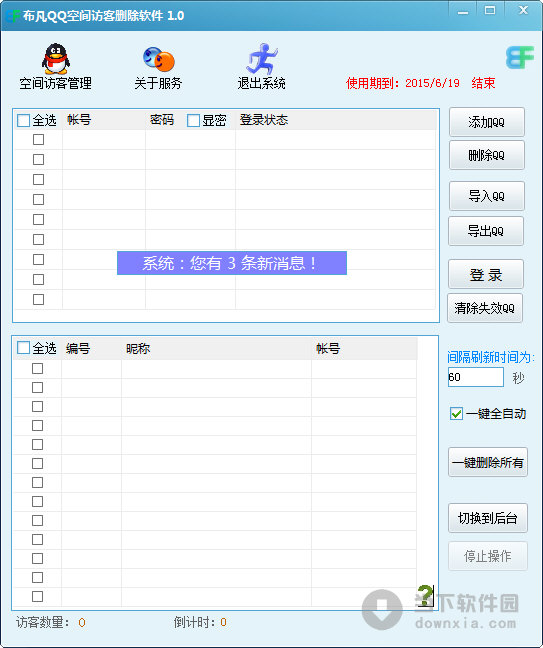This screenshot has width=543, height=648.
Task: Check the first row checkbox in the visitor table
Action: [x=38, y=368]
